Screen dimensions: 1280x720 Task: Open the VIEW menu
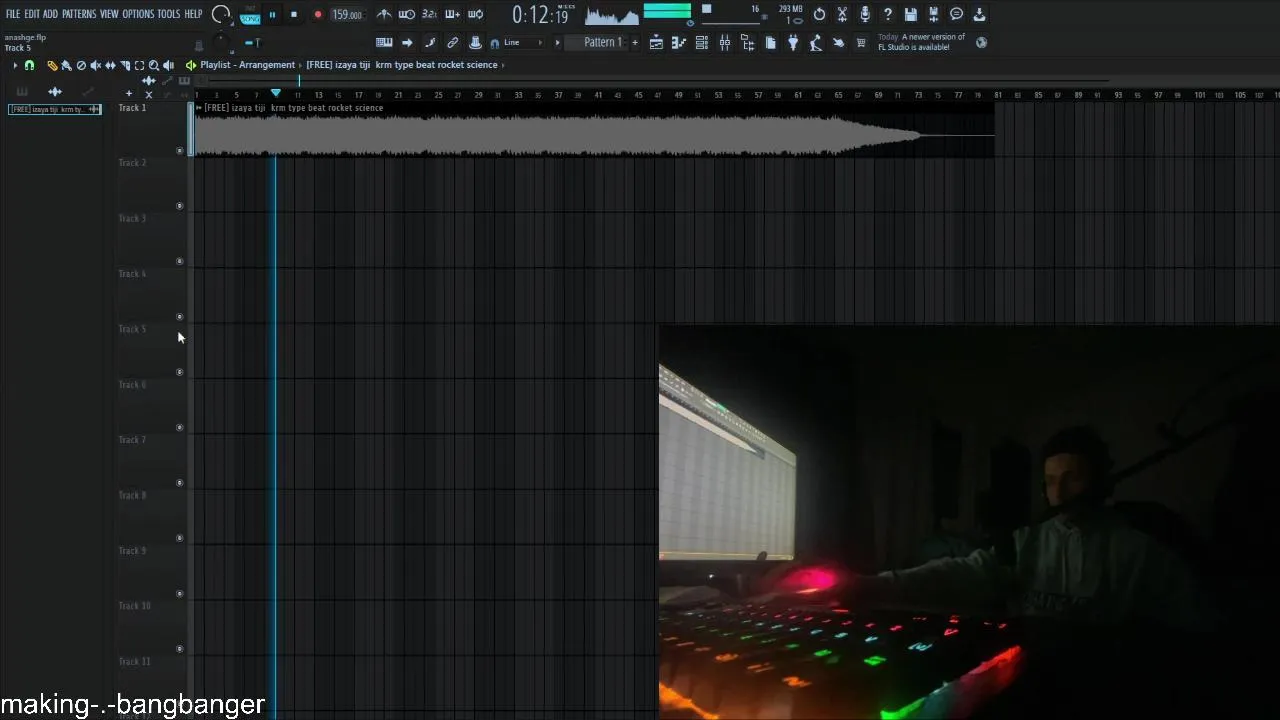click(109, 14)
